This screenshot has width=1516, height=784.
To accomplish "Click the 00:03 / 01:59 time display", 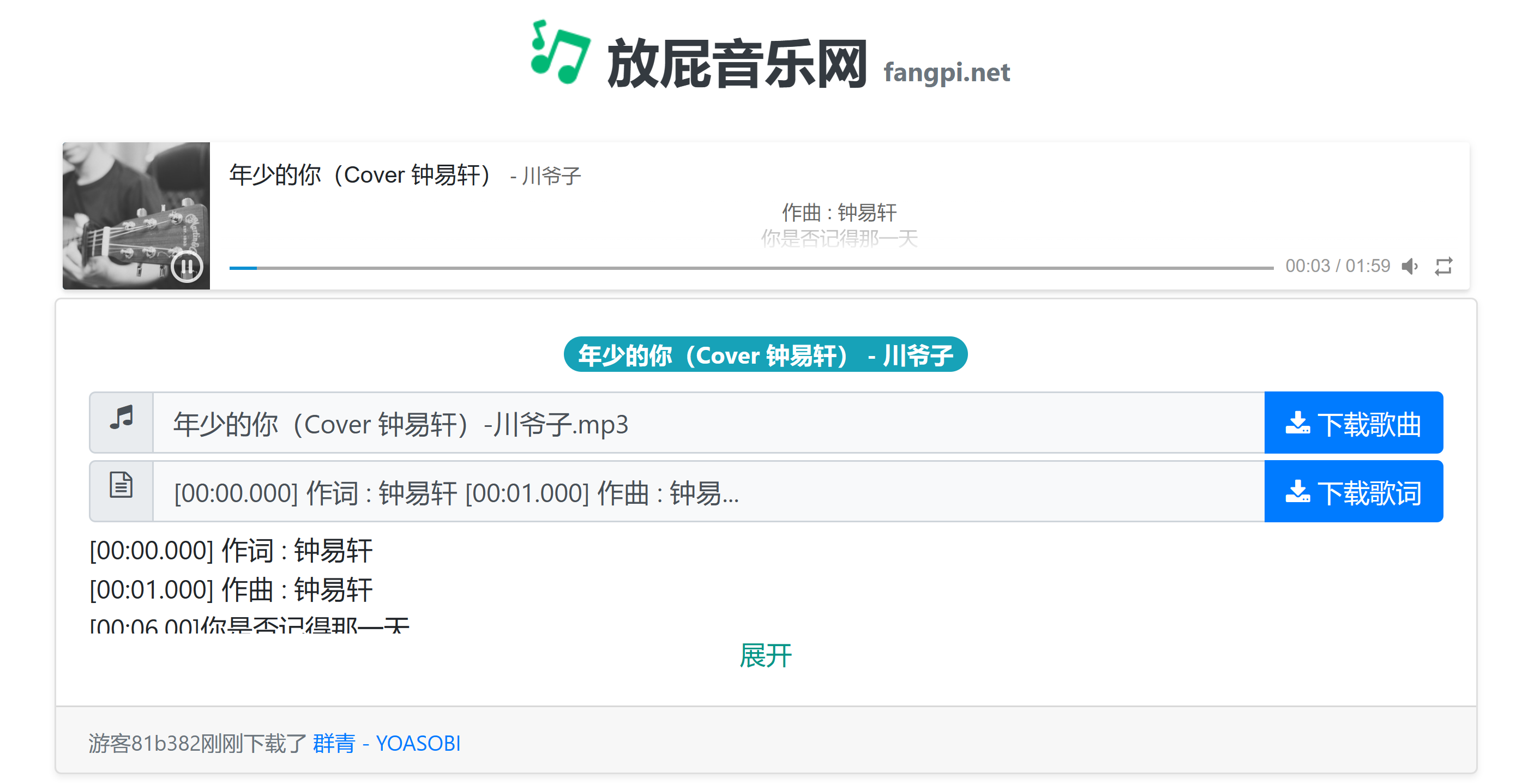I will coord(1337,266).
